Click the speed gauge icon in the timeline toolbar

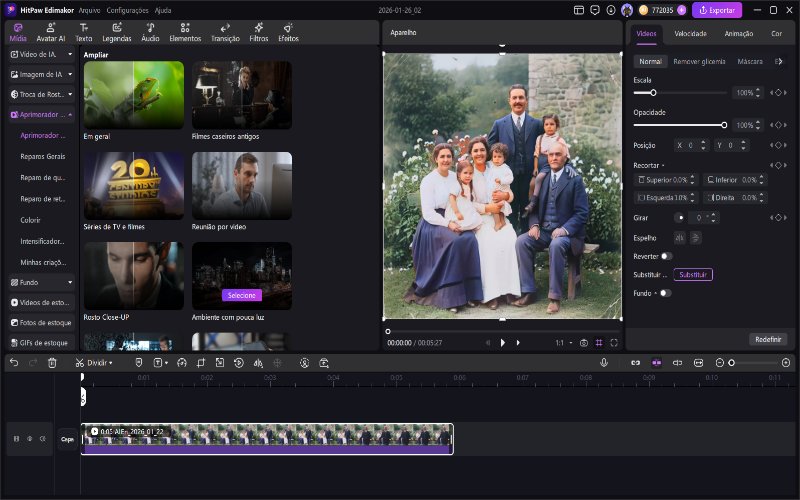182,363
